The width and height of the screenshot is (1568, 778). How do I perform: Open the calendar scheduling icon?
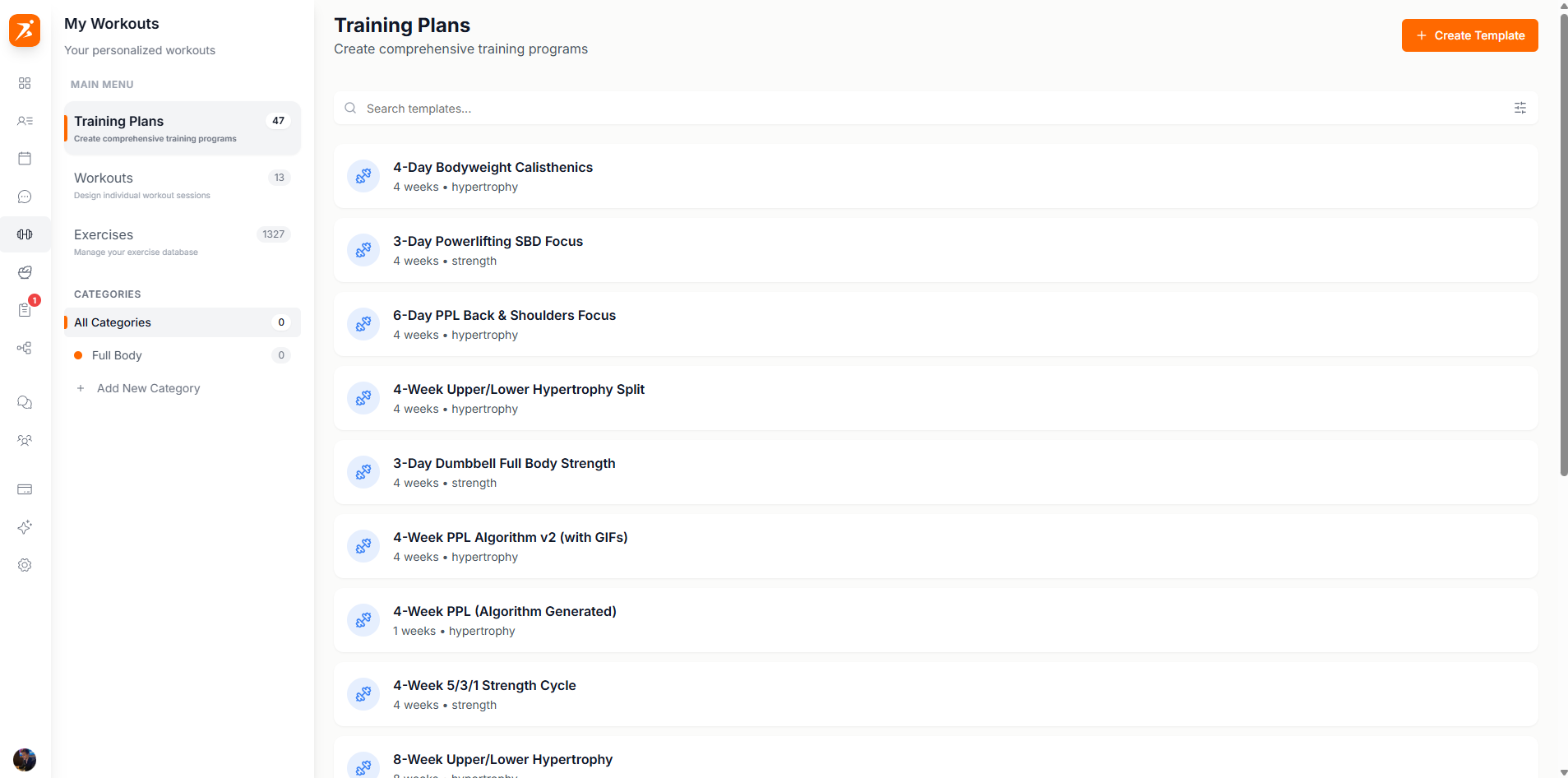(x=25, y=158)
